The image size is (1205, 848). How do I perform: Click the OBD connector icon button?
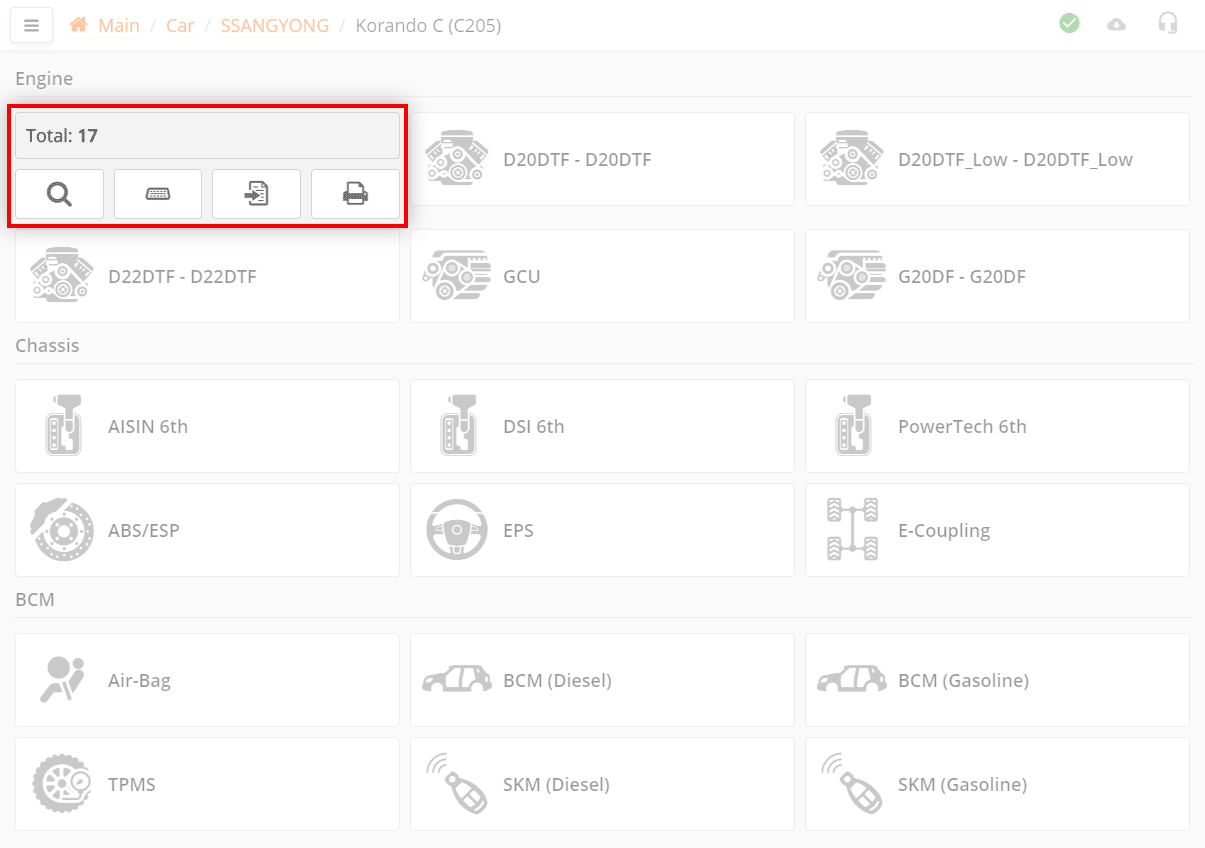point(158,194)
